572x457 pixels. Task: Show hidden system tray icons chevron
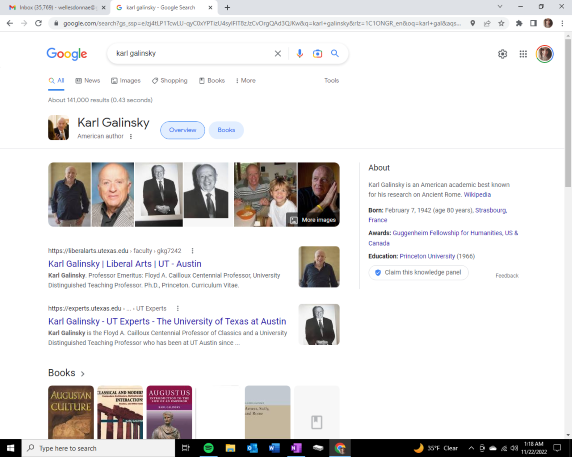pos(471,448)
